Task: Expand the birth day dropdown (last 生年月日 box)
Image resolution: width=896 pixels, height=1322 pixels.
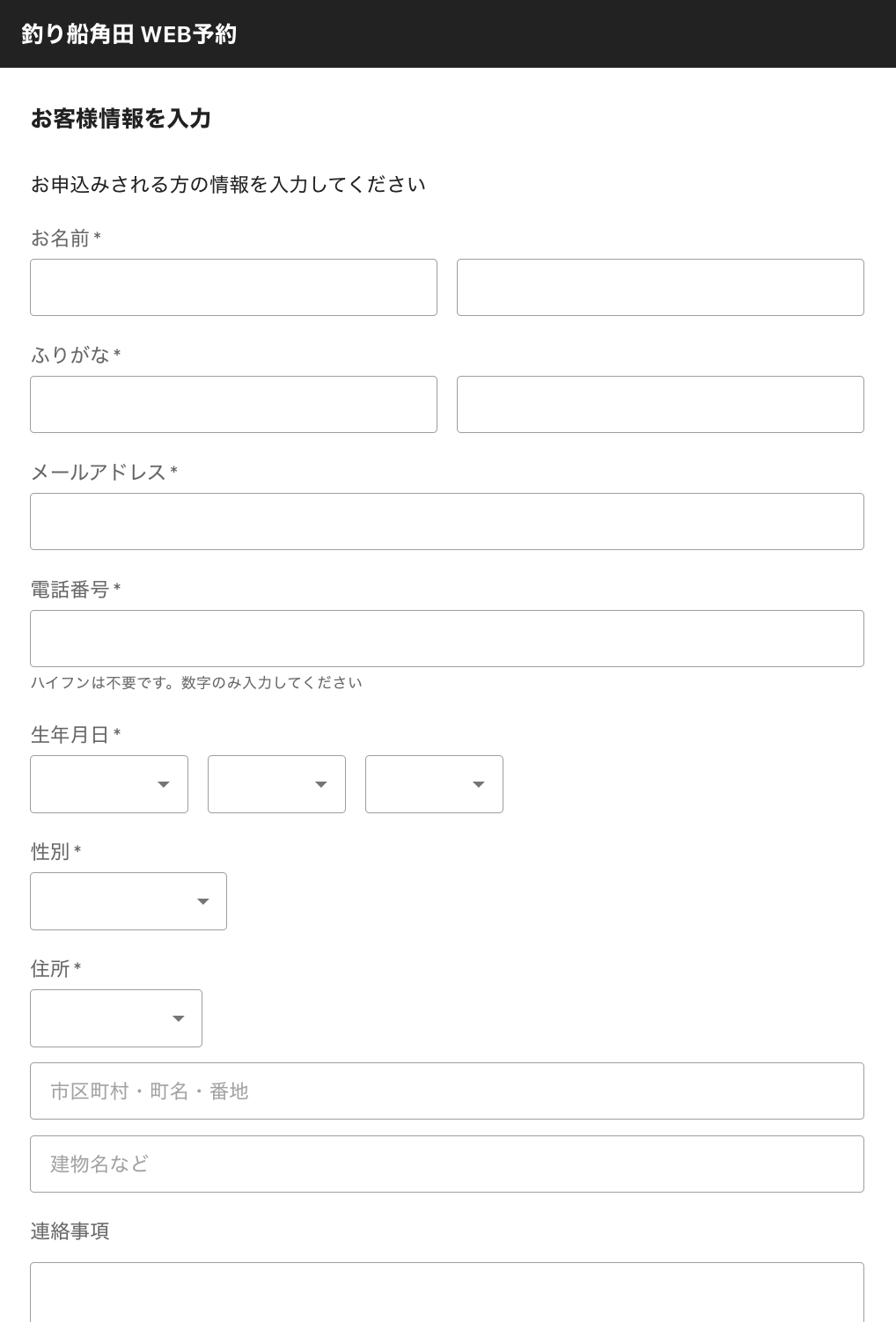Action: point(434,784)
